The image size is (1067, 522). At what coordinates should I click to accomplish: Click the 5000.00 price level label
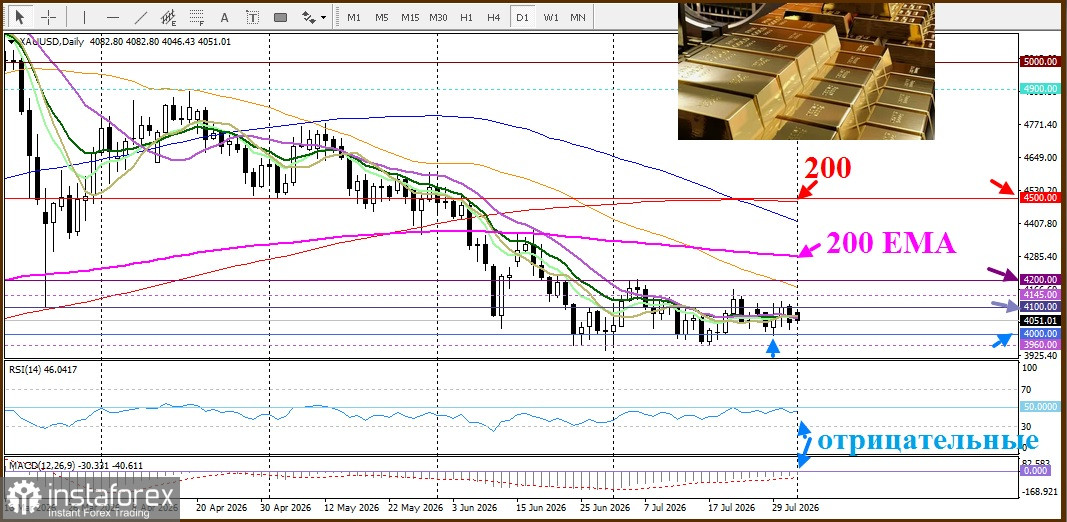[x=1040, y=61]
